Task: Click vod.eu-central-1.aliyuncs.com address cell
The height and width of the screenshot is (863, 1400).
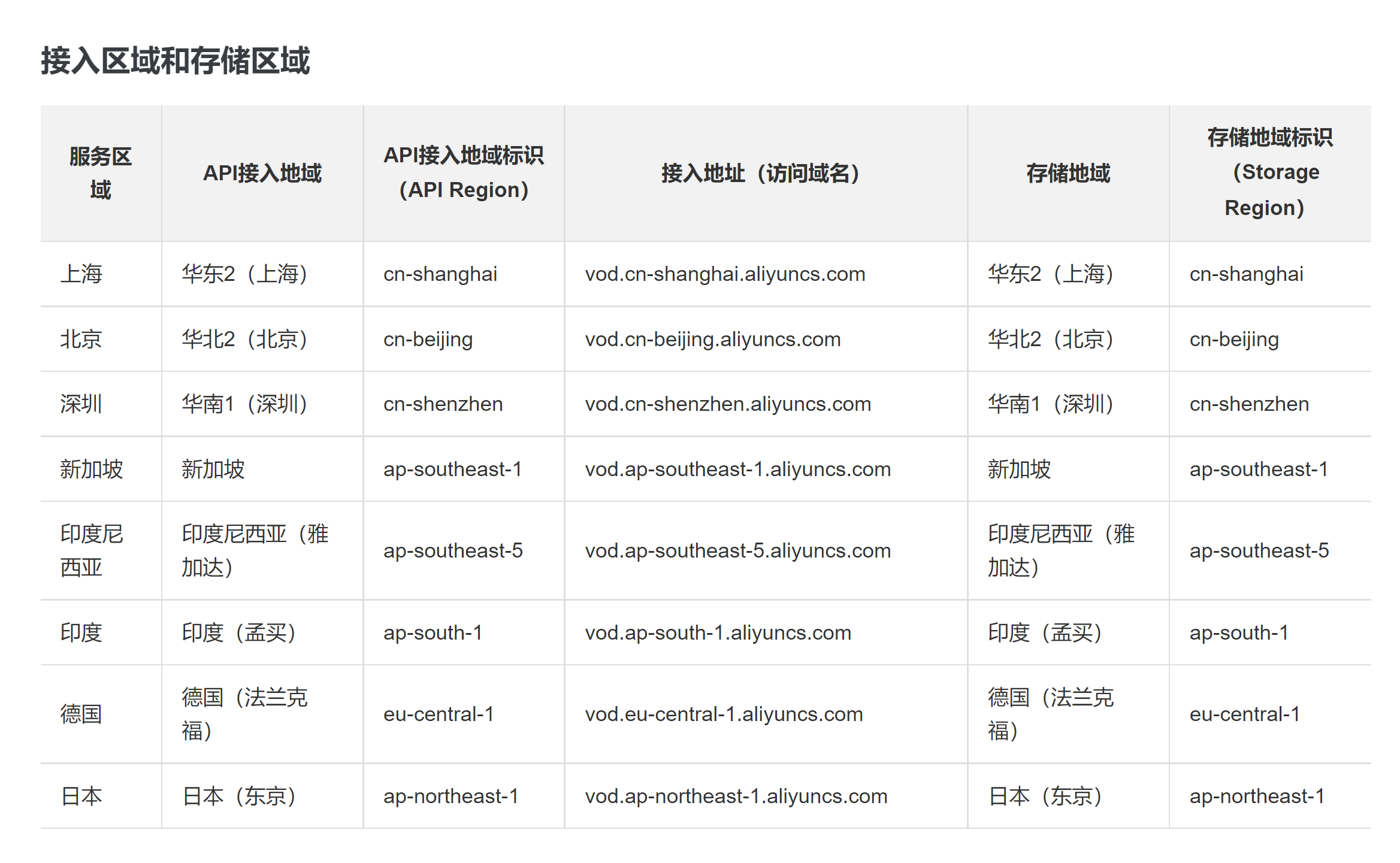Action: pyautogui.click(x=724, y=714)
